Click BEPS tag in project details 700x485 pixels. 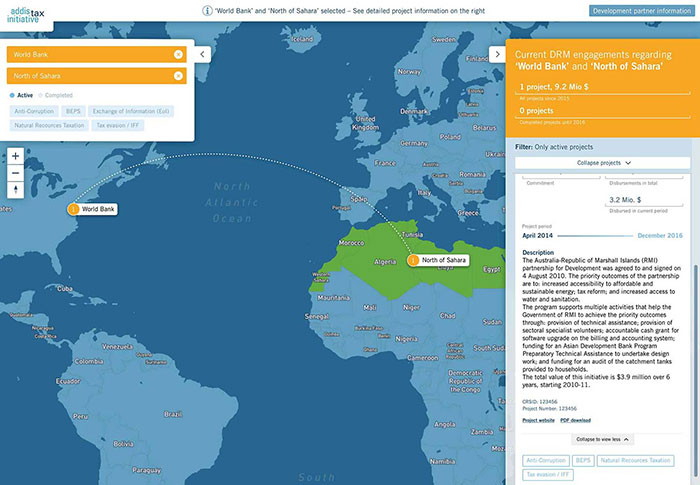[583, 460]
